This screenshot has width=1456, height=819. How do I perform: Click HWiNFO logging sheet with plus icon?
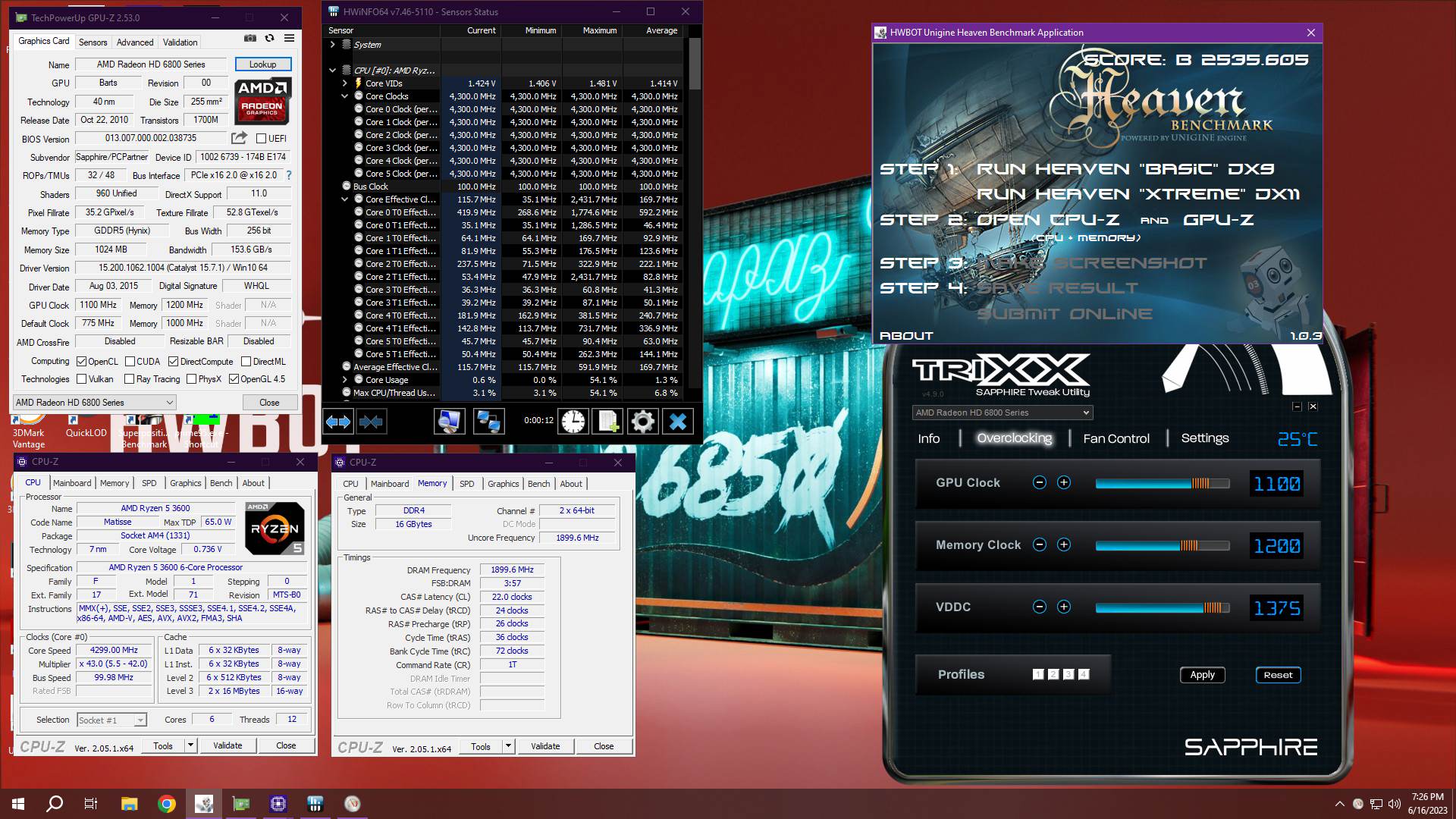coord(608,422)
